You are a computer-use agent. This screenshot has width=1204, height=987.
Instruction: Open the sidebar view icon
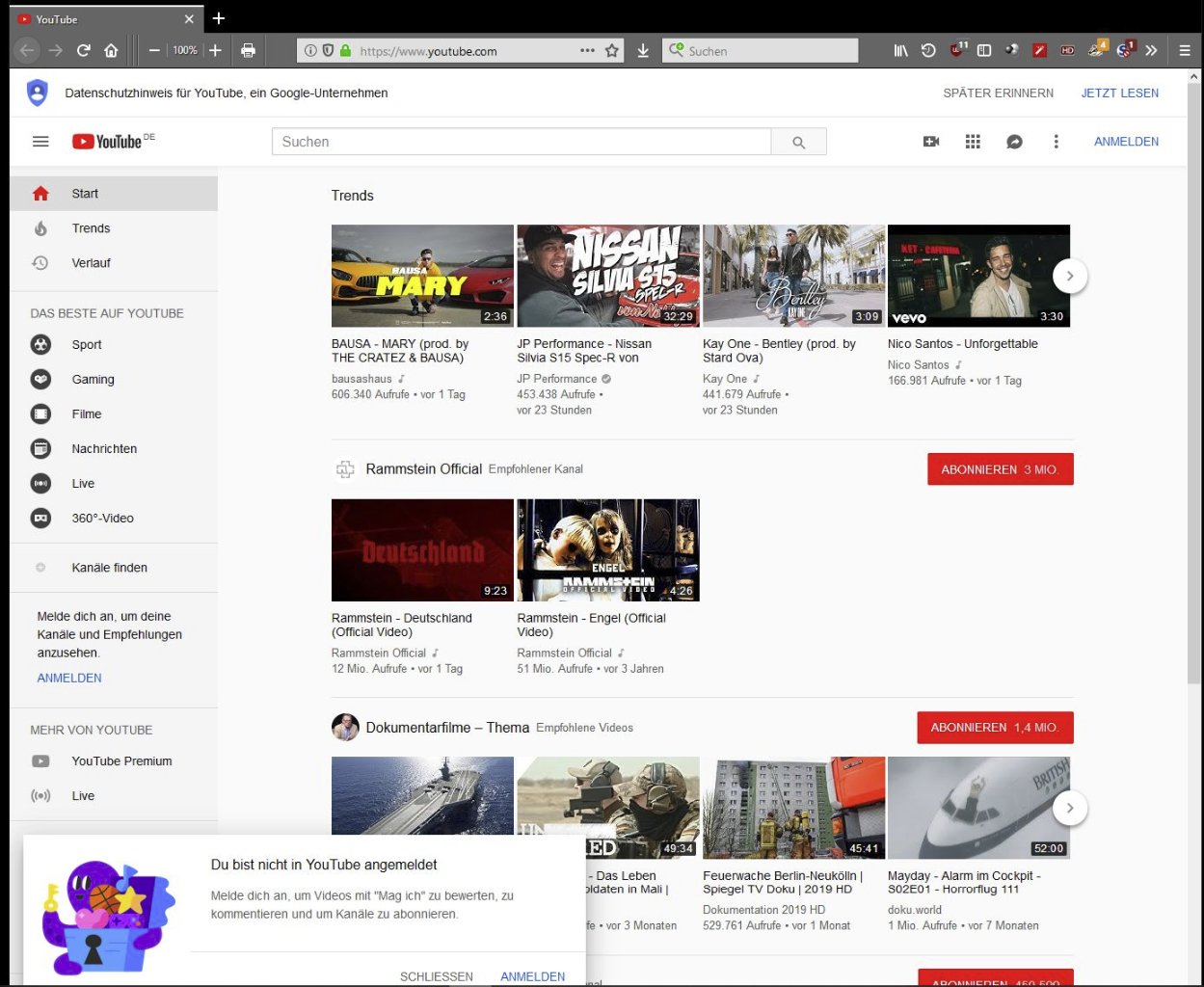click(x=984, y=50)
